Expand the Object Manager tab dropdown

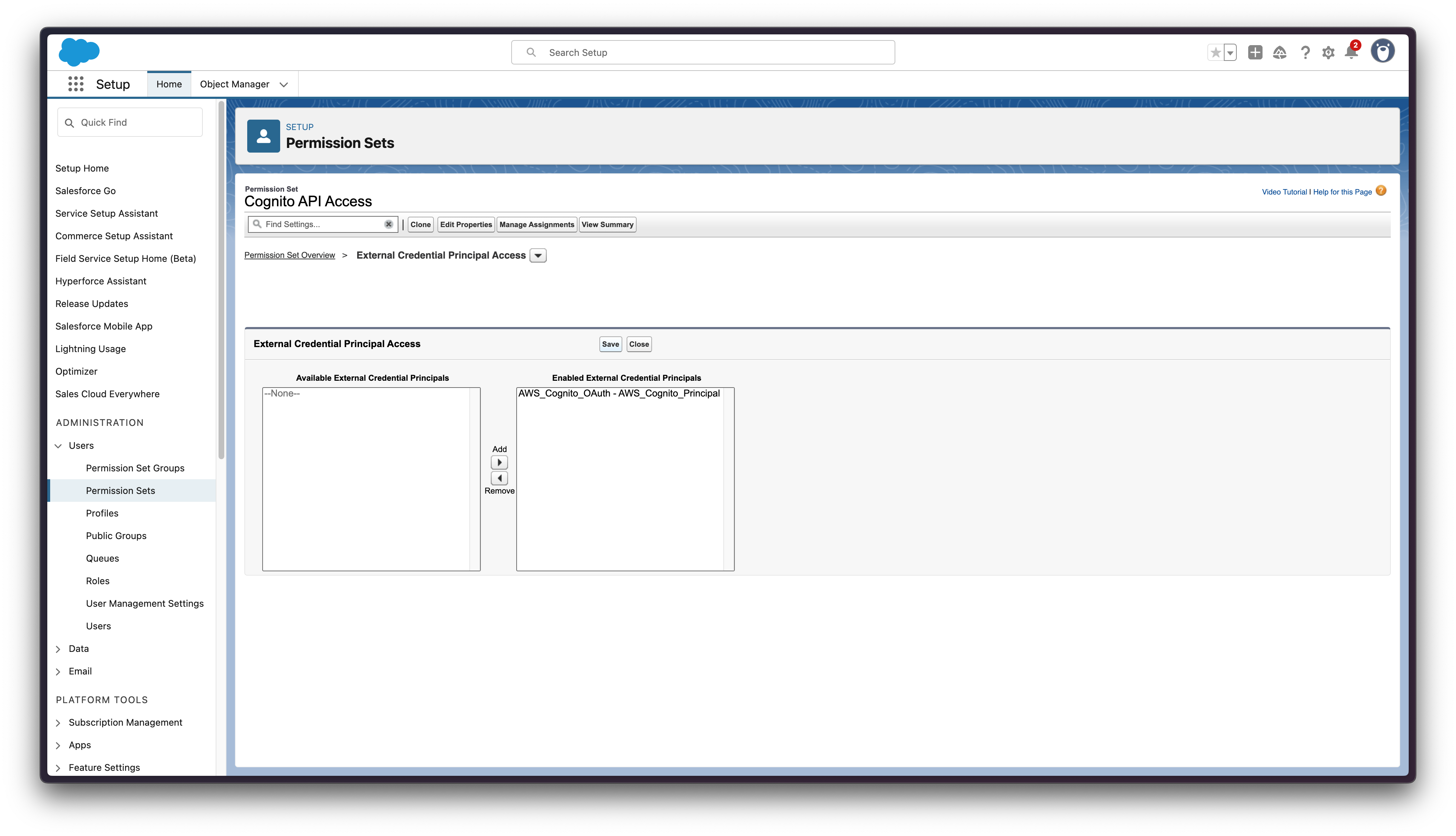click(284, 85)
